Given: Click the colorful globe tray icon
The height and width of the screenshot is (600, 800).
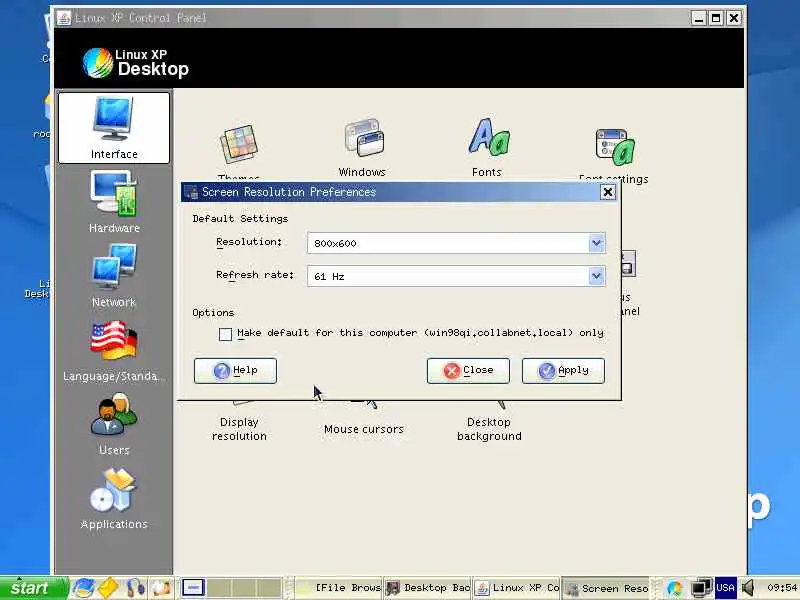Looking at the screenshot, I should pos(674,589).
